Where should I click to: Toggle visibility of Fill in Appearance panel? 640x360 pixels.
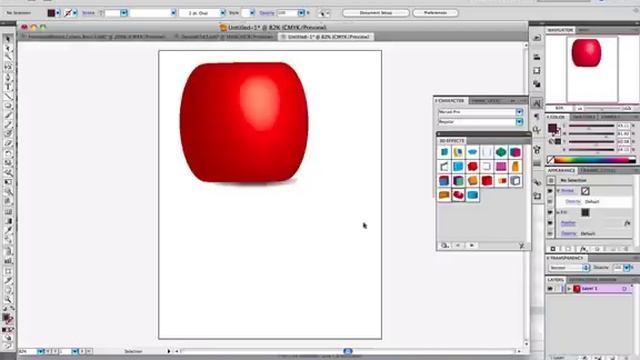(550, 212)
